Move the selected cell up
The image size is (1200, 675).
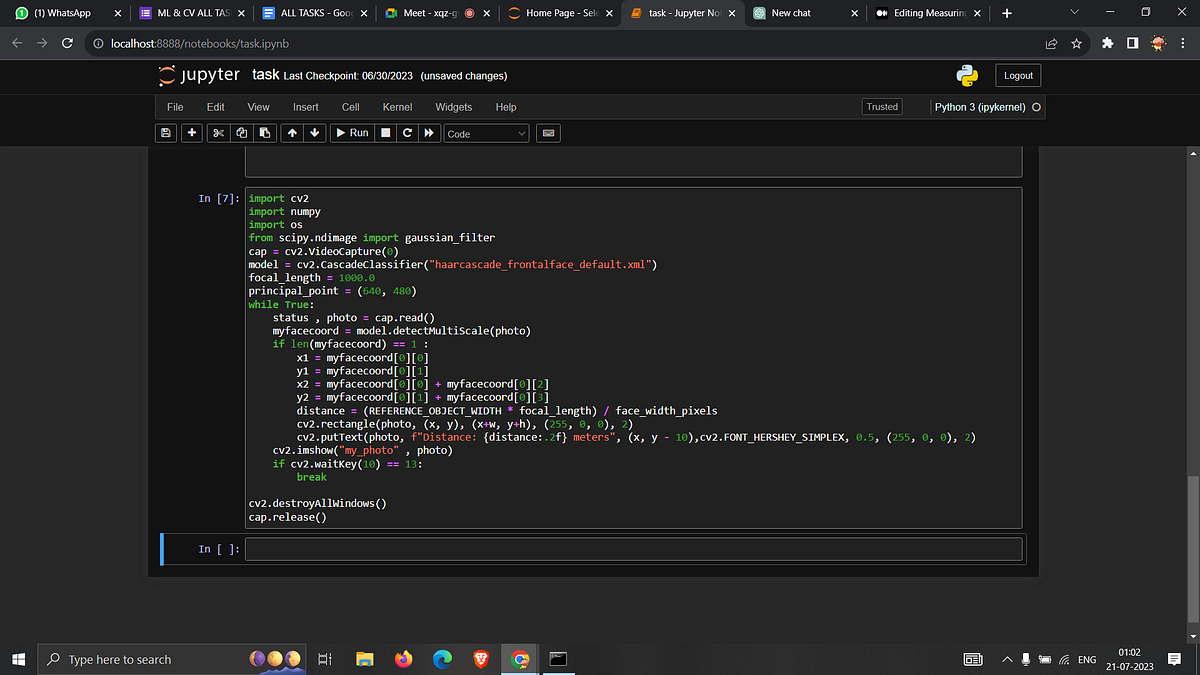coord(292,133)
